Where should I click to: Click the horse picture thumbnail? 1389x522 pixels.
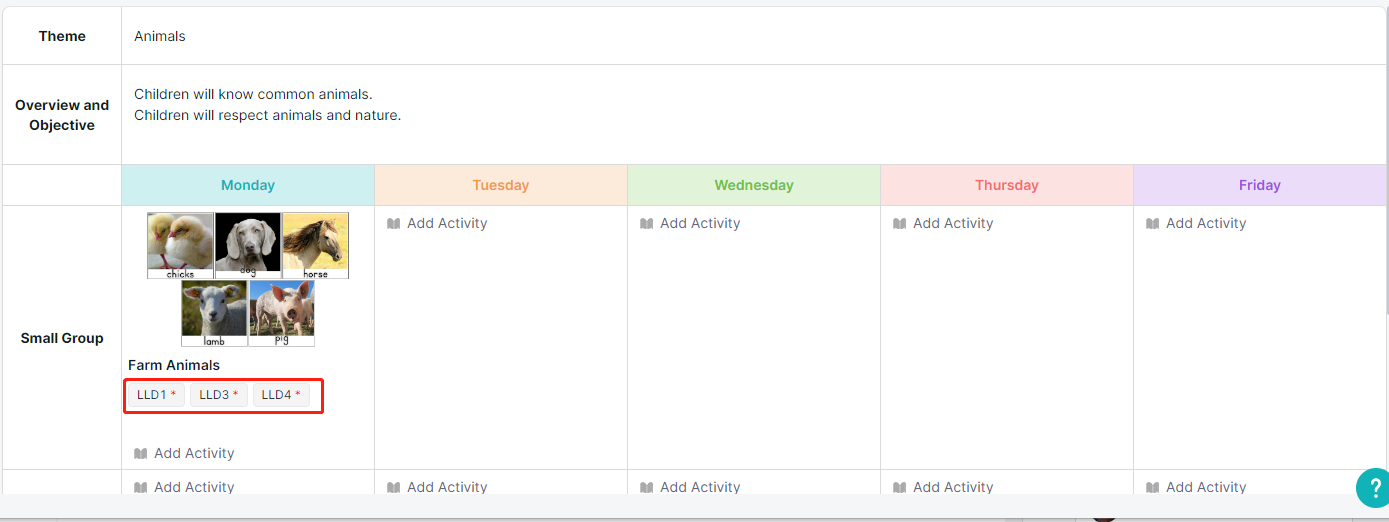tap(315, 245)
